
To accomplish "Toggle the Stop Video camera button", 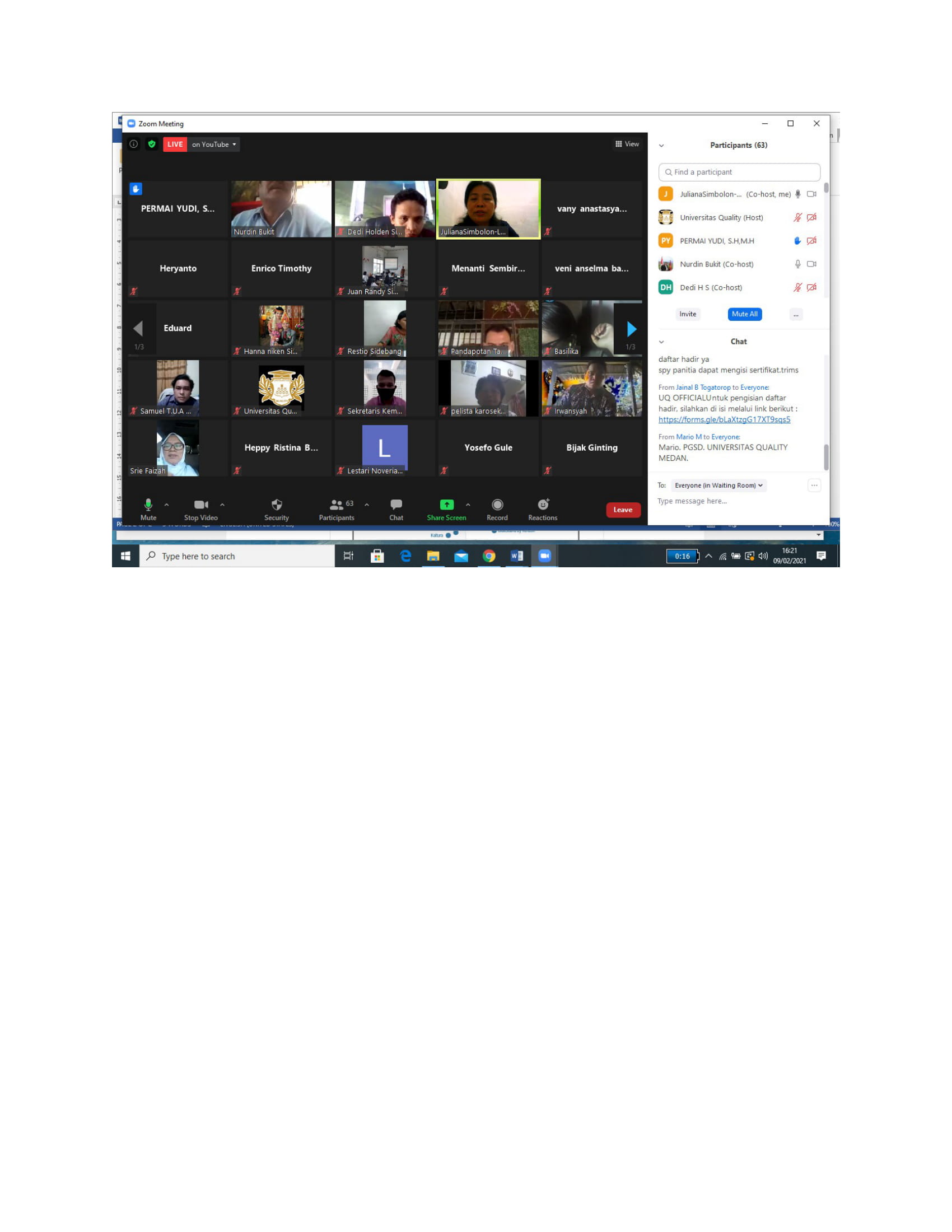I will (201, 510).
